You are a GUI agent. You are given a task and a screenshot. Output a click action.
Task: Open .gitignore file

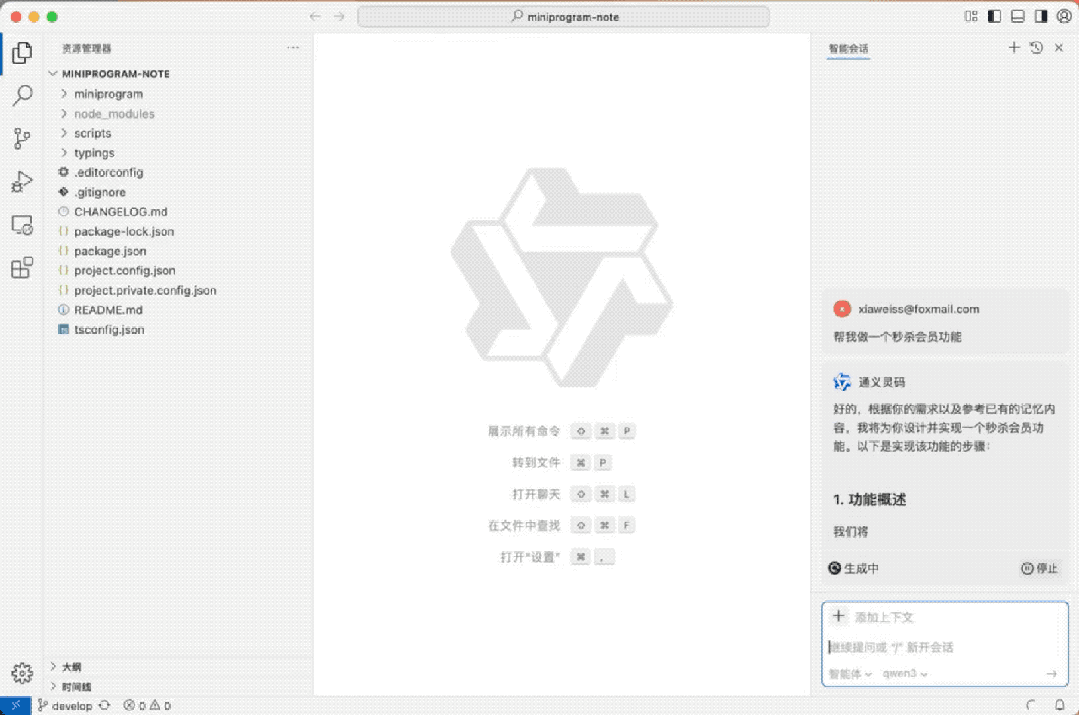pos(100,192)
